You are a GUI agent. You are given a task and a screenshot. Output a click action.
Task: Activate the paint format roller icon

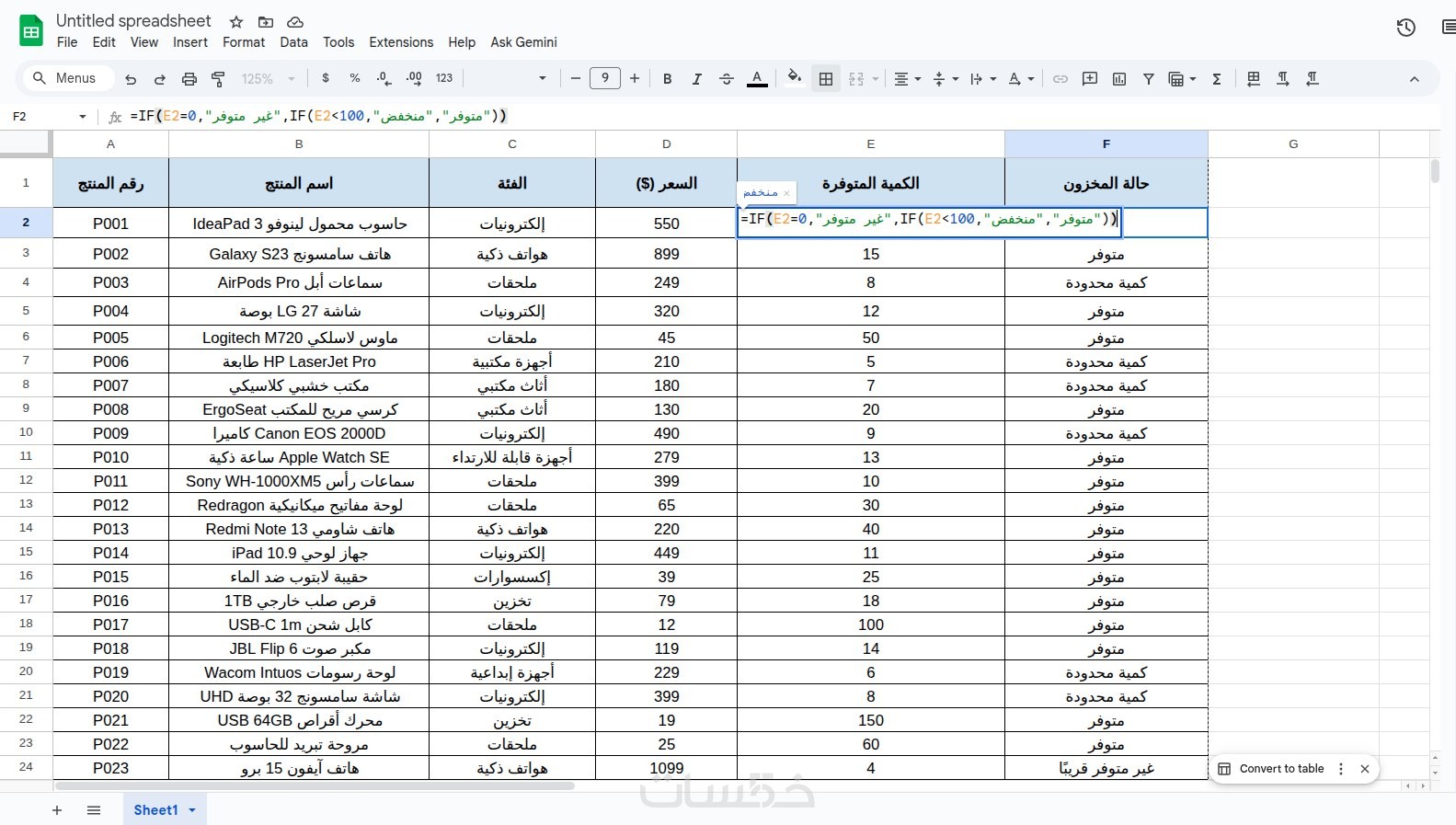[x=219, y=79]
